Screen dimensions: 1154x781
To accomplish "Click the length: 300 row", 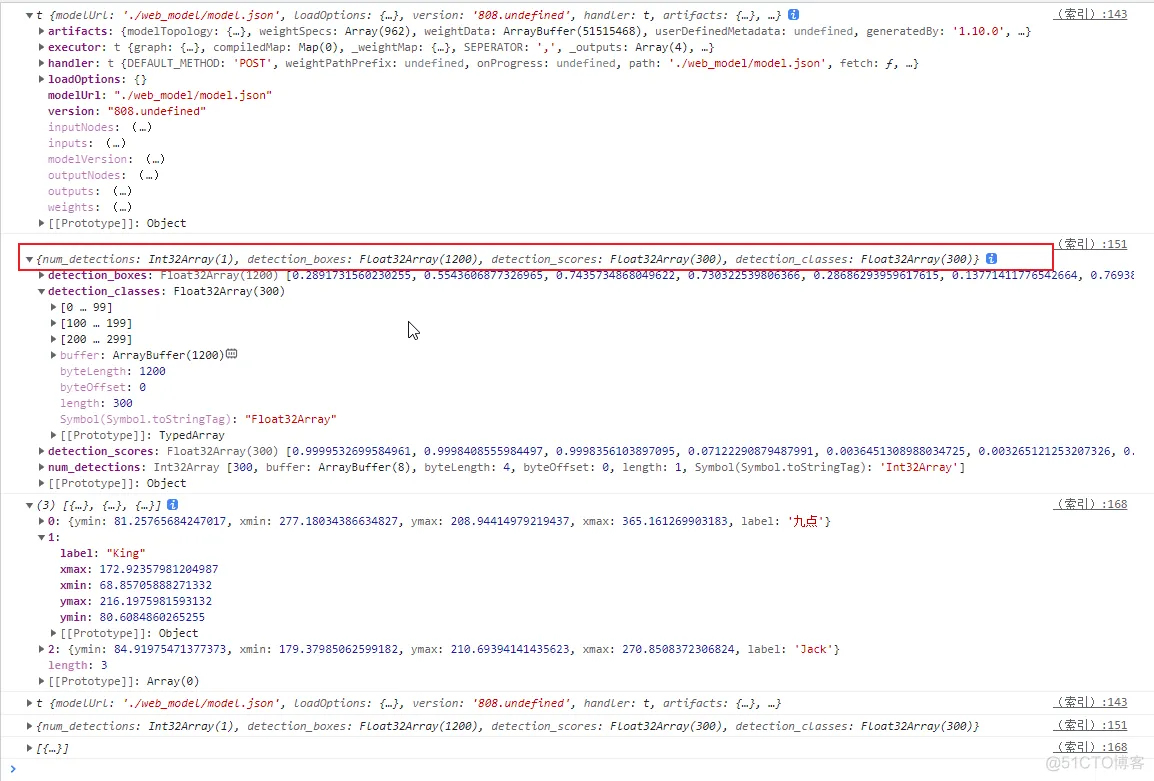I will 96,403.
